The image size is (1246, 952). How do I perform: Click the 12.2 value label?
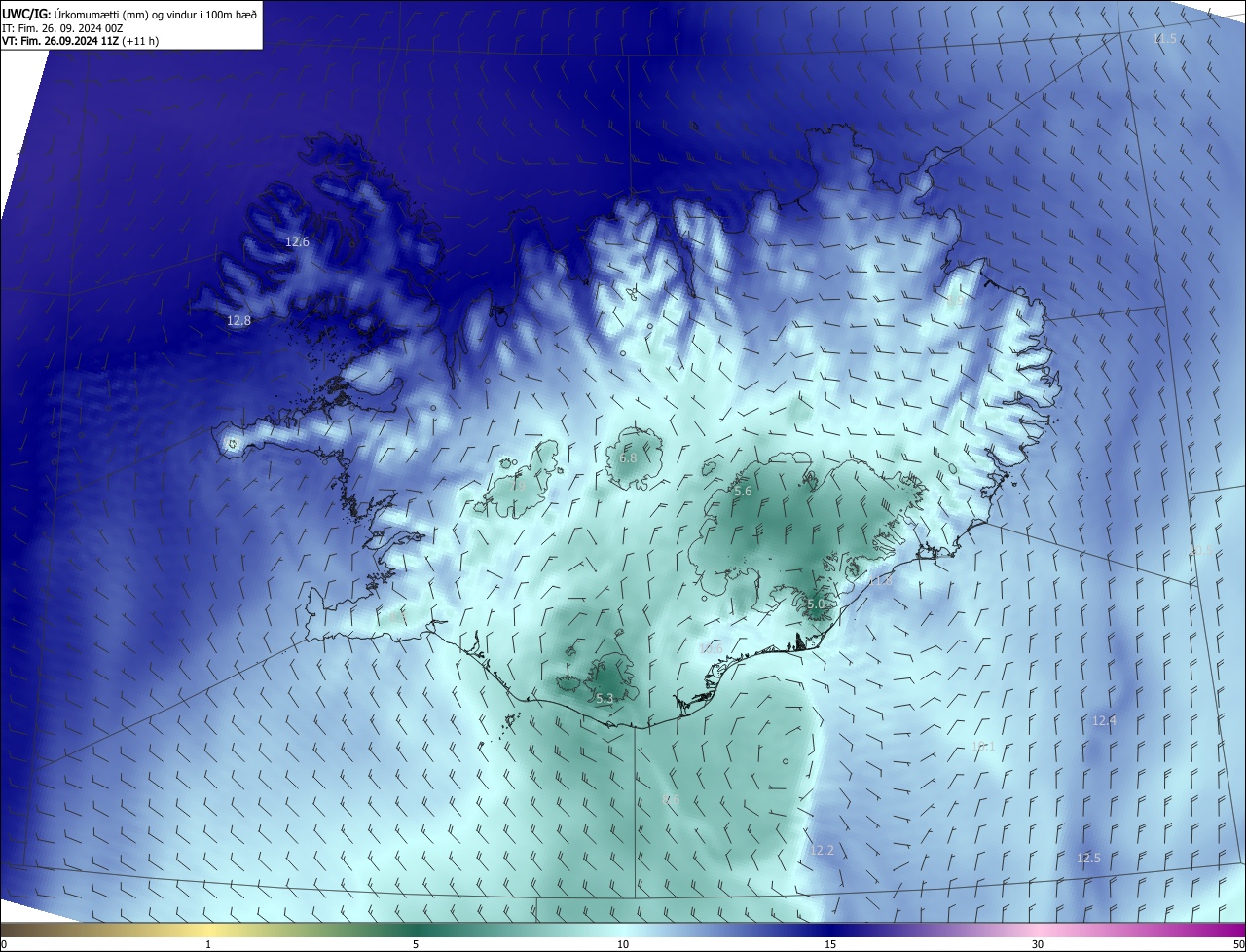tap(822, 850)
